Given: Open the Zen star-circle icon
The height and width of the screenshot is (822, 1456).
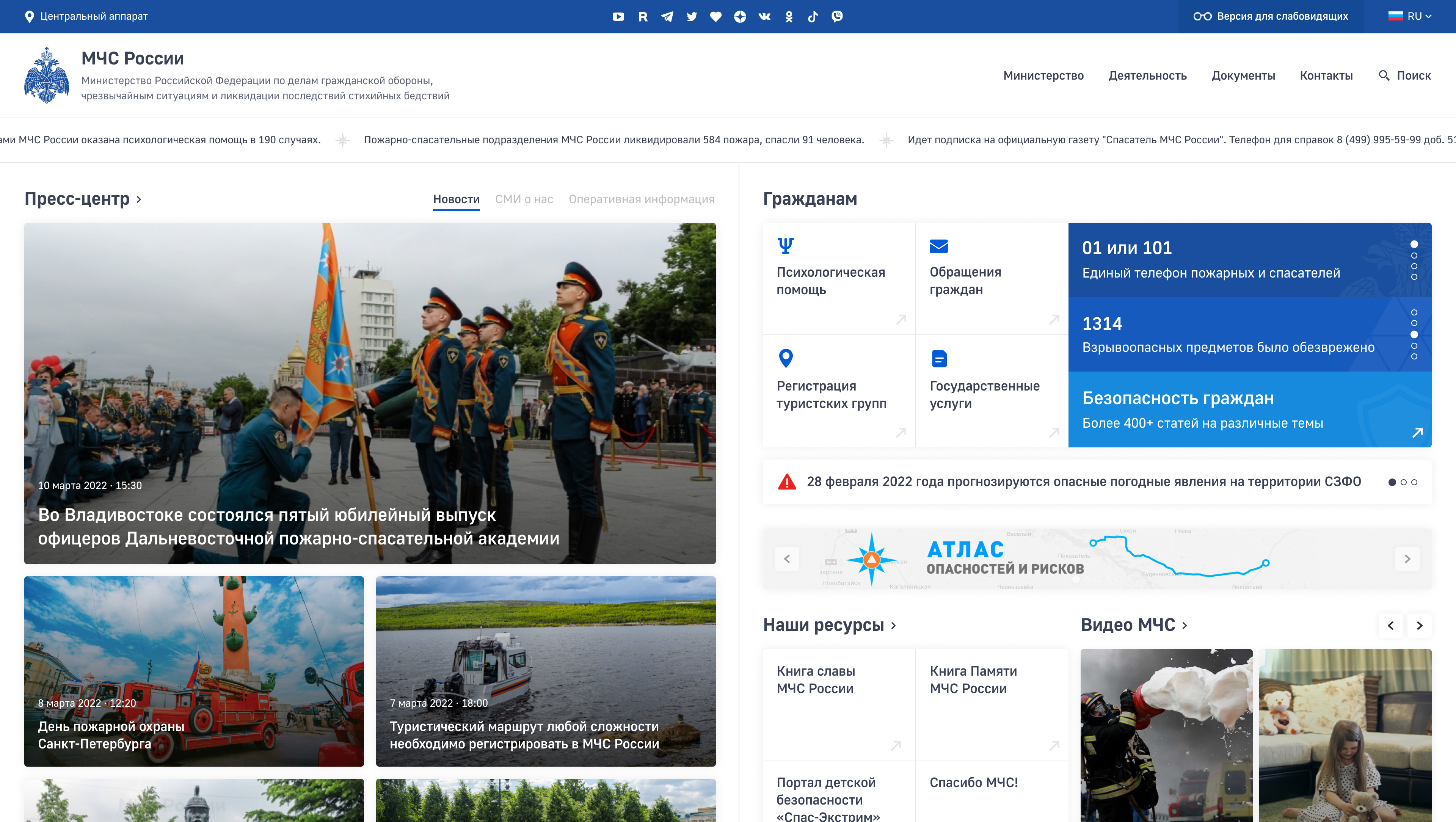Looking at the screenshot, I should tap(740, 16).
